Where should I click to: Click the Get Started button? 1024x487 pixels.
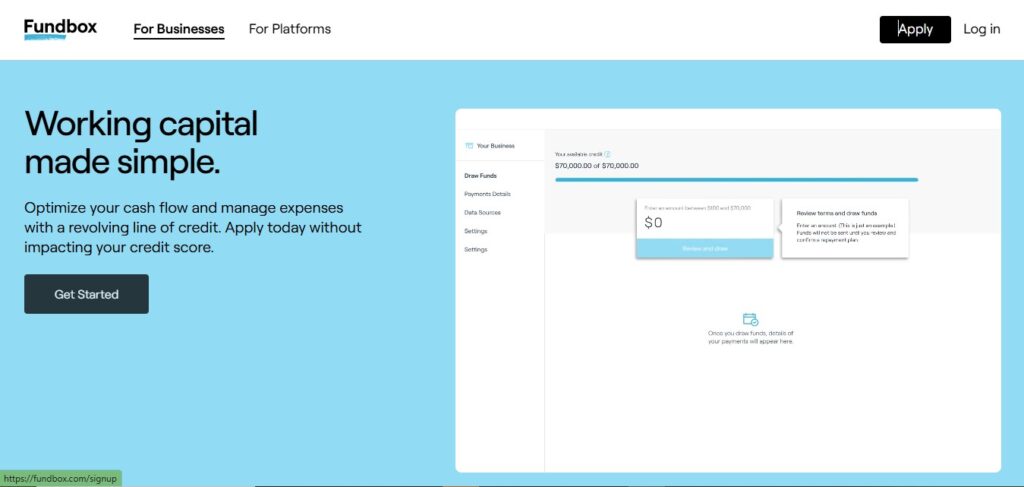coord(86,294)
